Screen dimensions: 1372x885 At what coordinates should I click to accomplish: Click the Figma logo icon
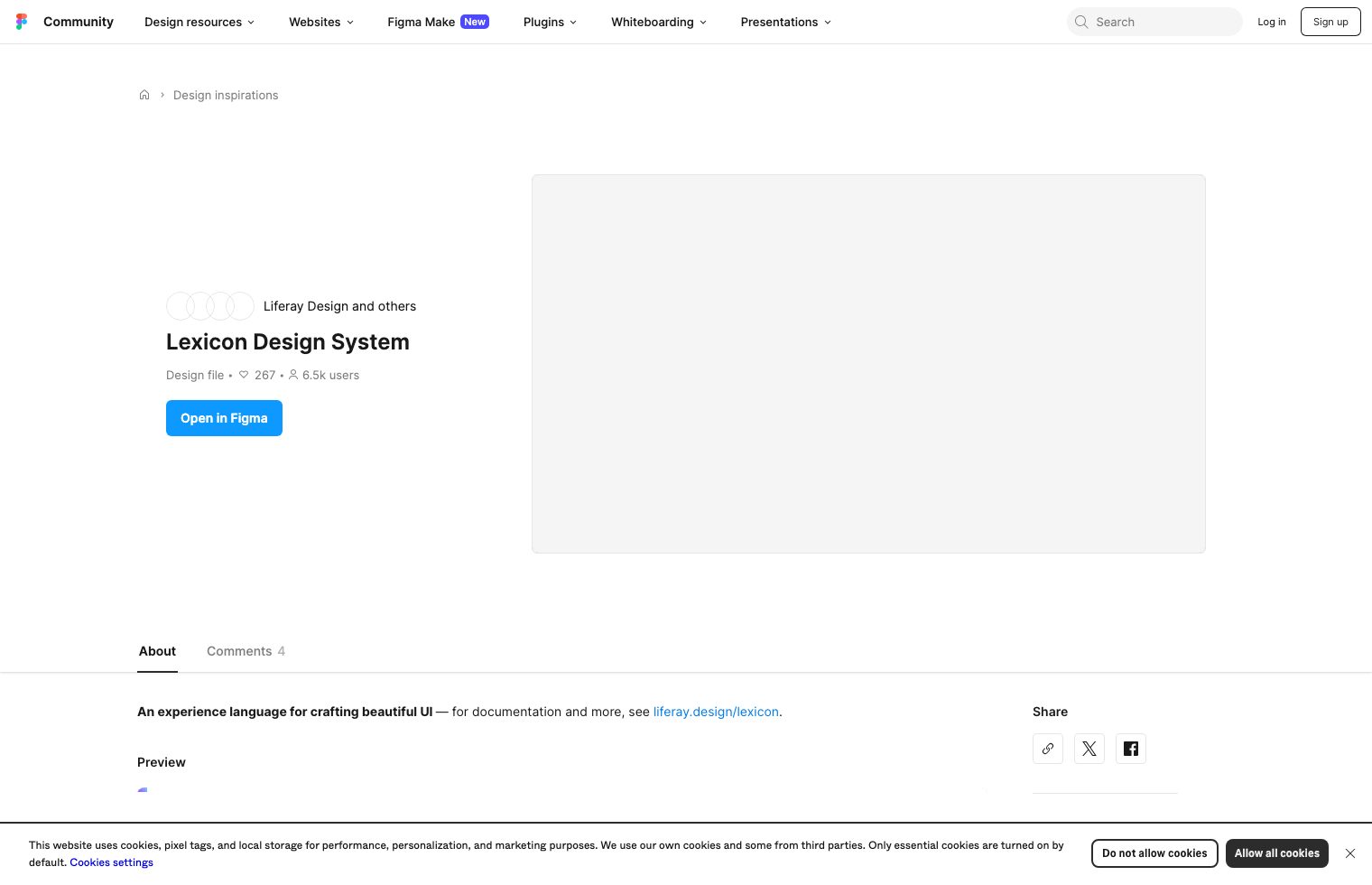[22, 22]
